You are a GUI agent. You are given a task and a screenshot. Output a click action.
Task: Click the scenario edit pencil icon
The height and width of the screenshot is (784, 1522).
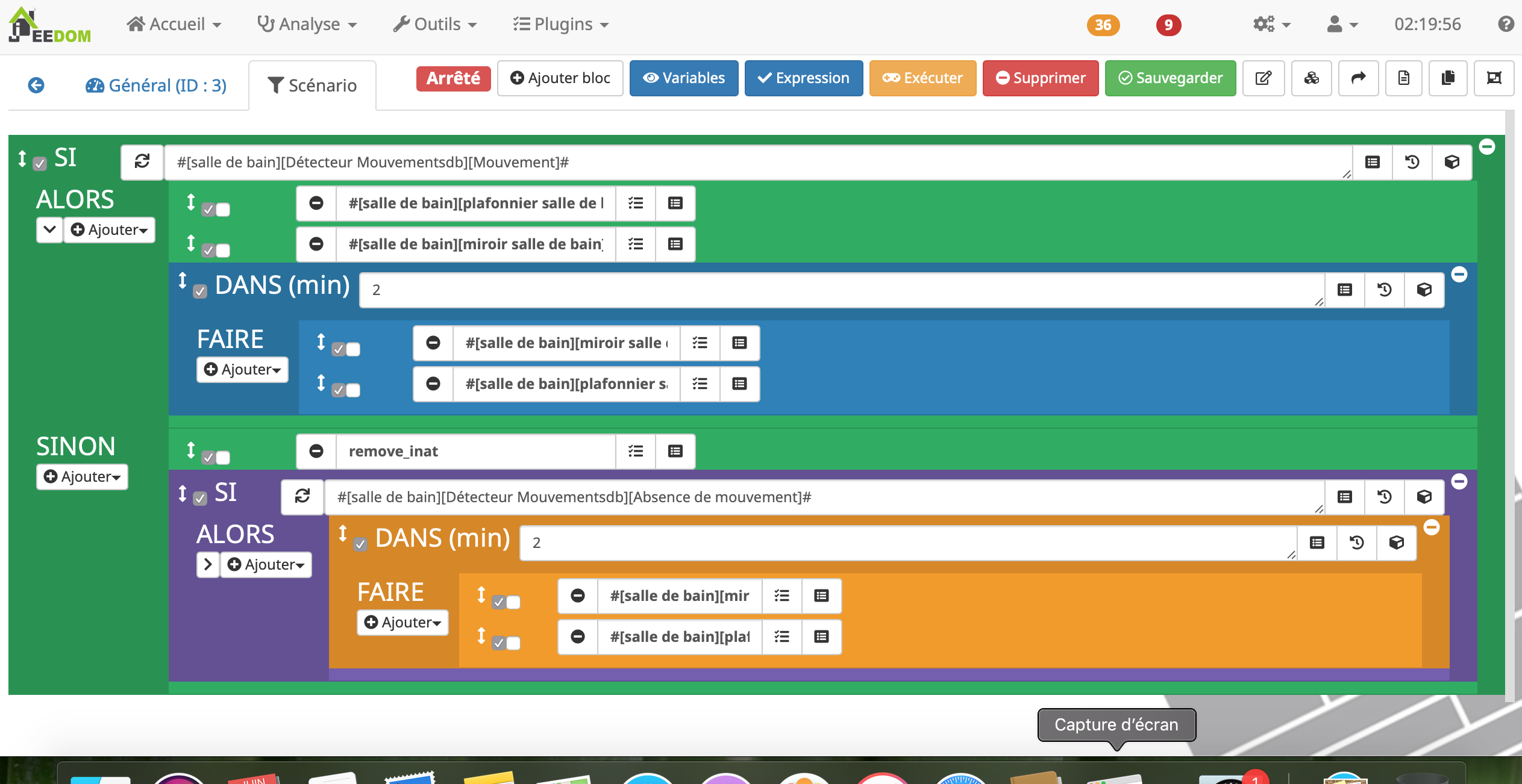pos(1264,78)
